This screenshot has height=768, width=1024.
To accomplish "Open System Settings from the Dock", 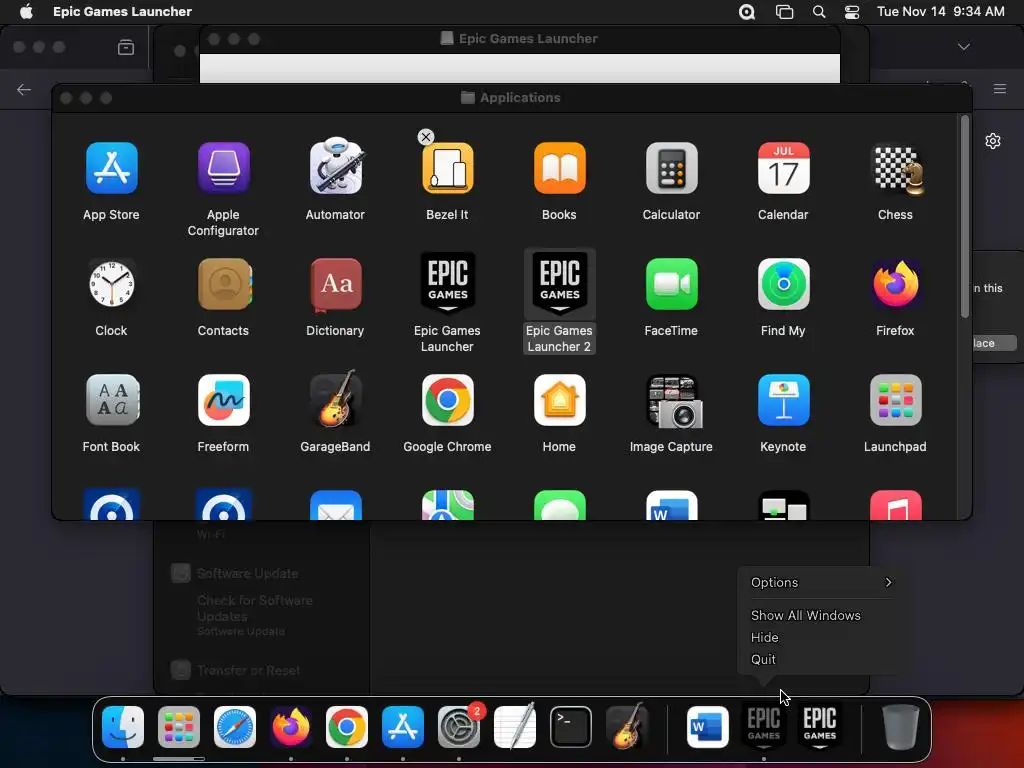I will [459, 727].
